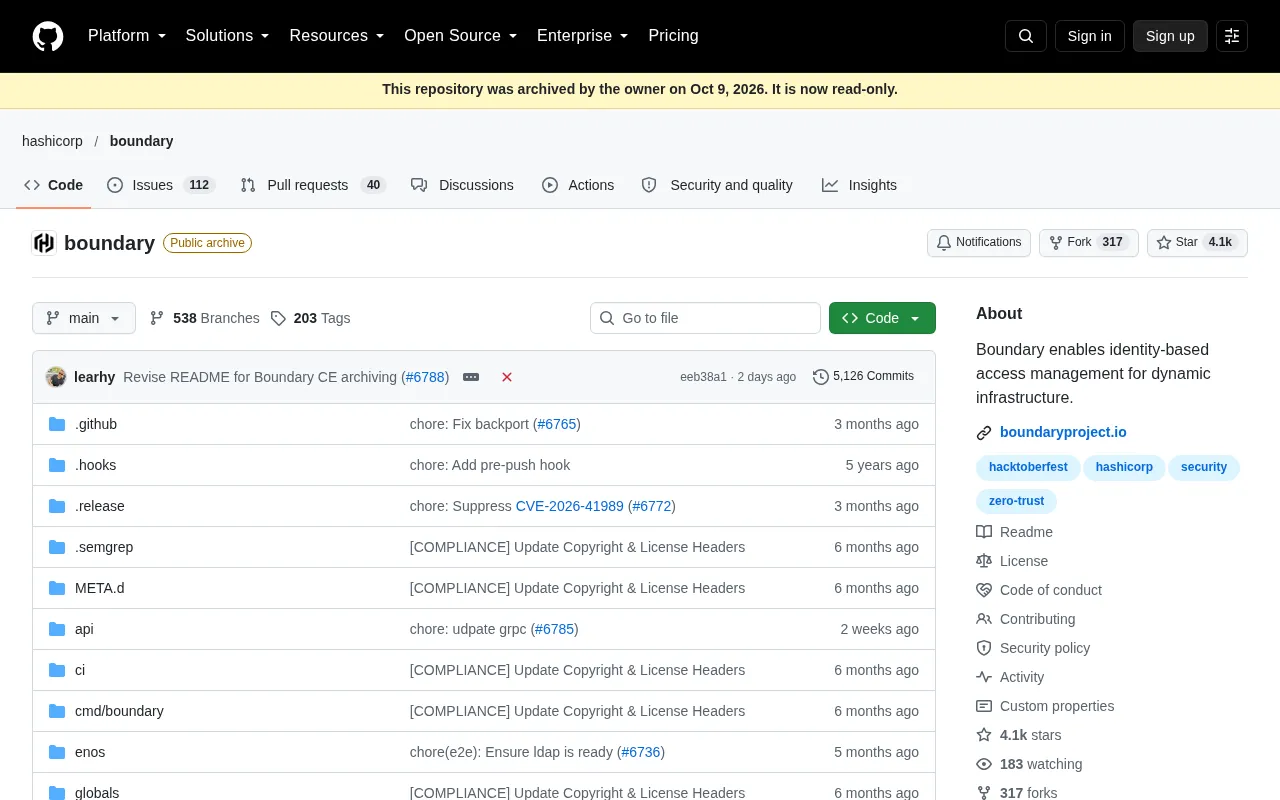Open the zero-trust topic tag
The width and height of the screenshot is (1280, 800).
coord(1016,501)
